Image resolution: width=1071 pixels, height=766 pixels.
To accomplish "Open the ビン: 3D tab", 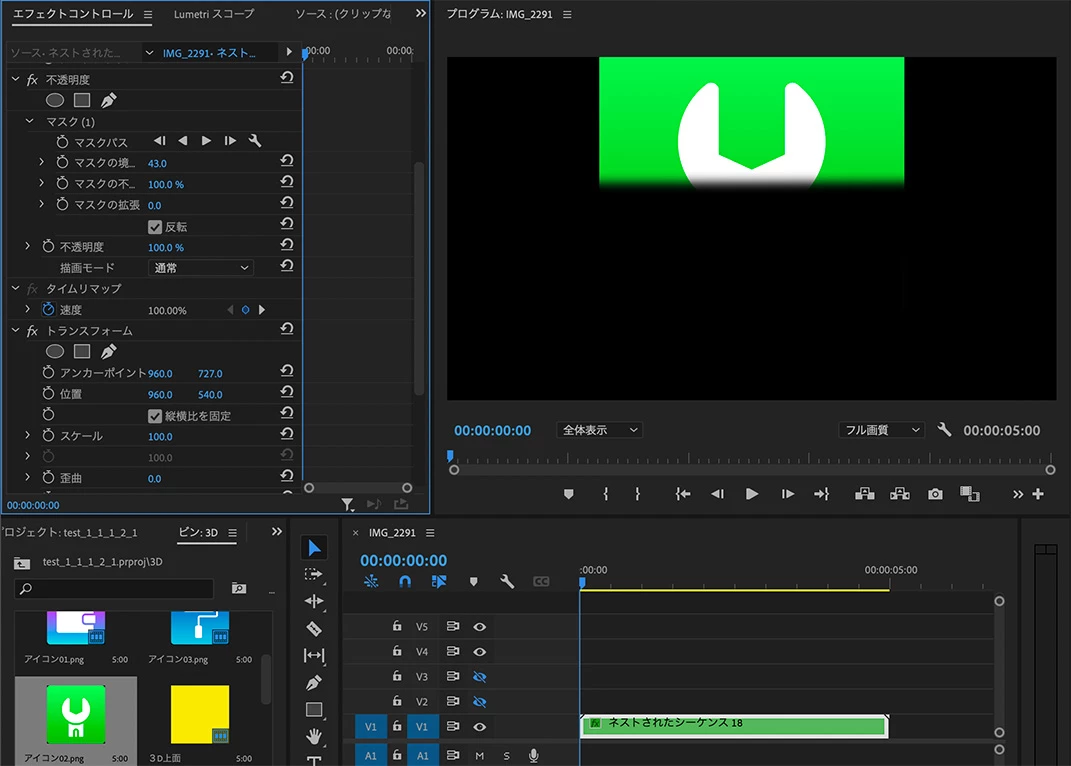I will [x=199, y=532].
